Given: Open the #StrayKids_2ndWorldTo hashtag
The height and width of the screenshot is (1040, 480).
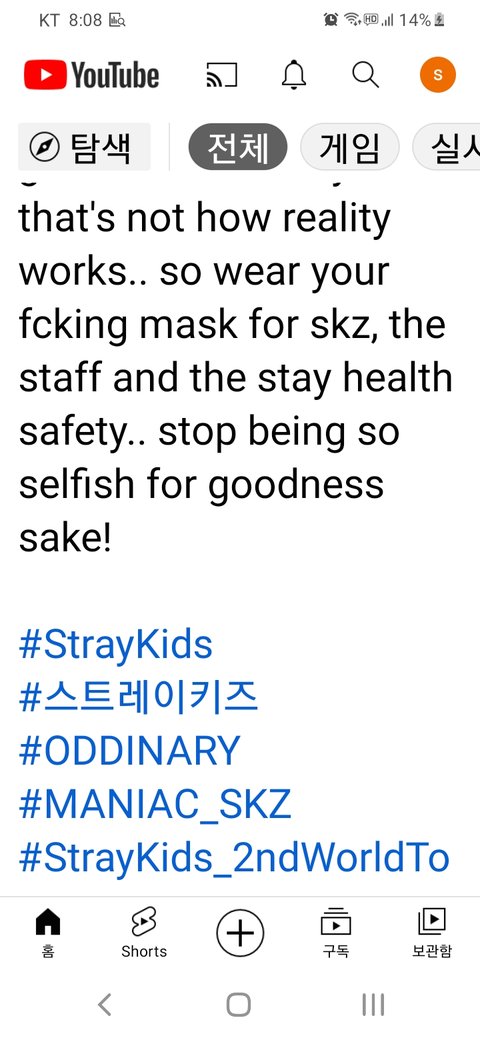Looking at the screenshot, I should point(235,857).
